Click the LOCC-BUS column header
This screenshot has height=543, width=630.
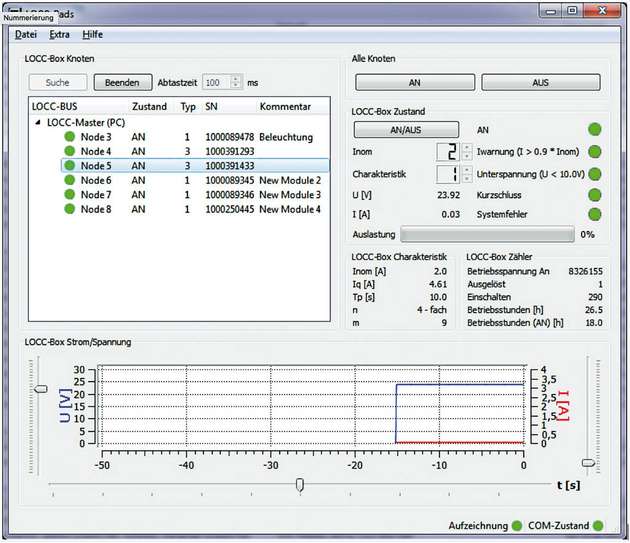tap(55, 107)
